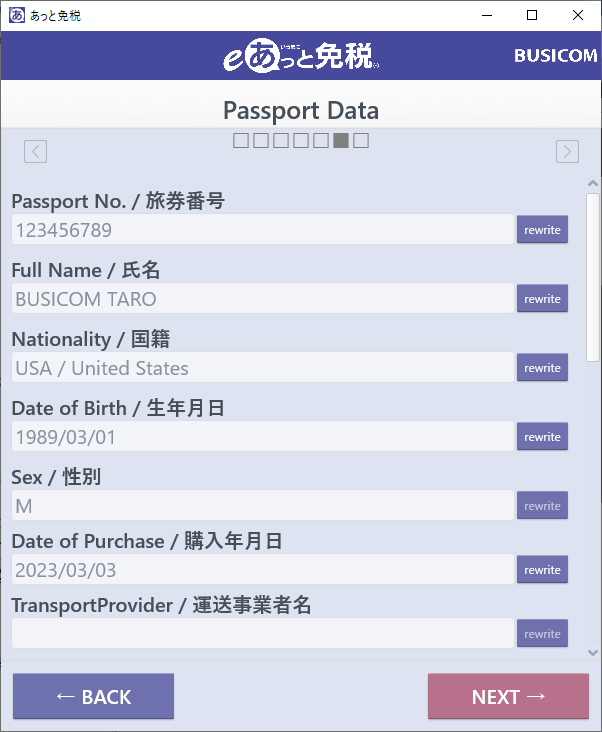Image resolution: width=602 pixels, height=732 pixels.
Task: Click the first step indicator square
Action: [x=241, y=141]
